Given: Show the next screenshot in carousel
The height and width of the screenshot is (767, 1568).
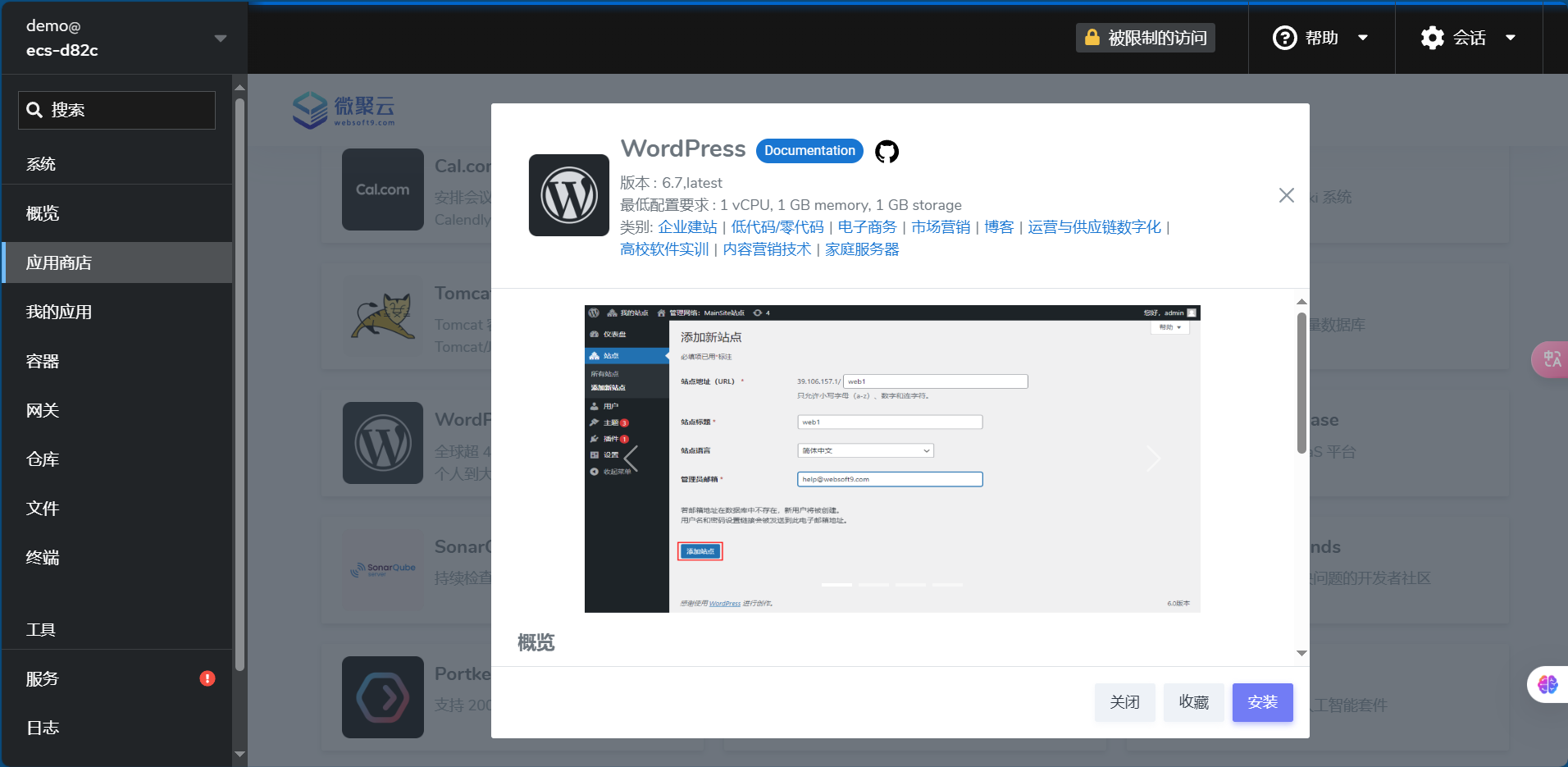Looking at the screenshot, I should coord(1154,459).
